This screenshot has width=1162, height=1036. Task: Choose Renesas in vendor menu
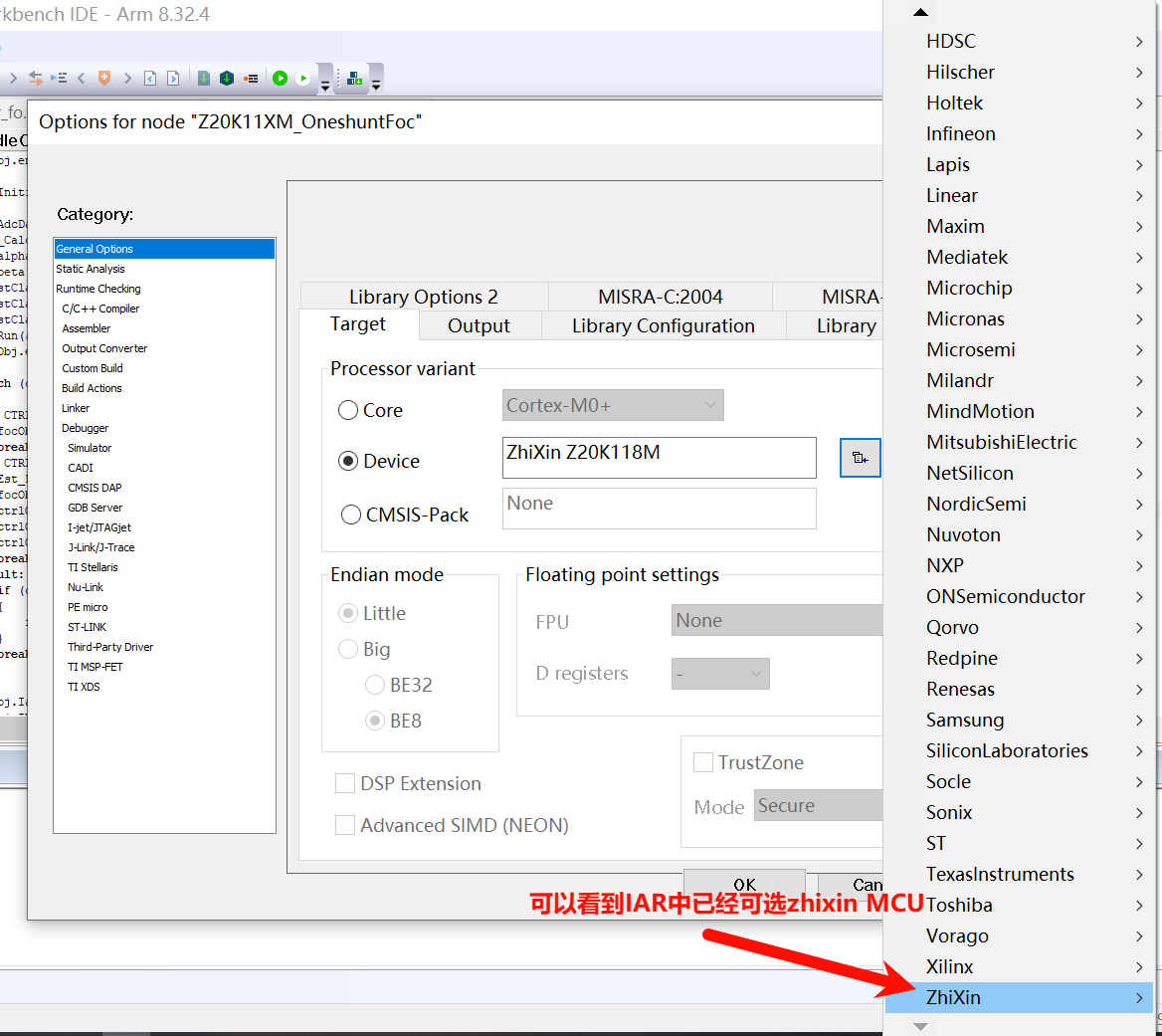[x=1019, y=690]
